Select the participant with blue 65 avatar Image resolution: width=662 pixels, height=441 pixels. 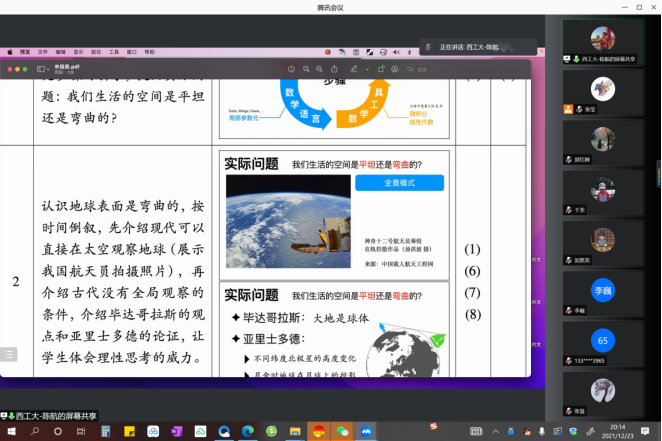click(x=602, y=341)
